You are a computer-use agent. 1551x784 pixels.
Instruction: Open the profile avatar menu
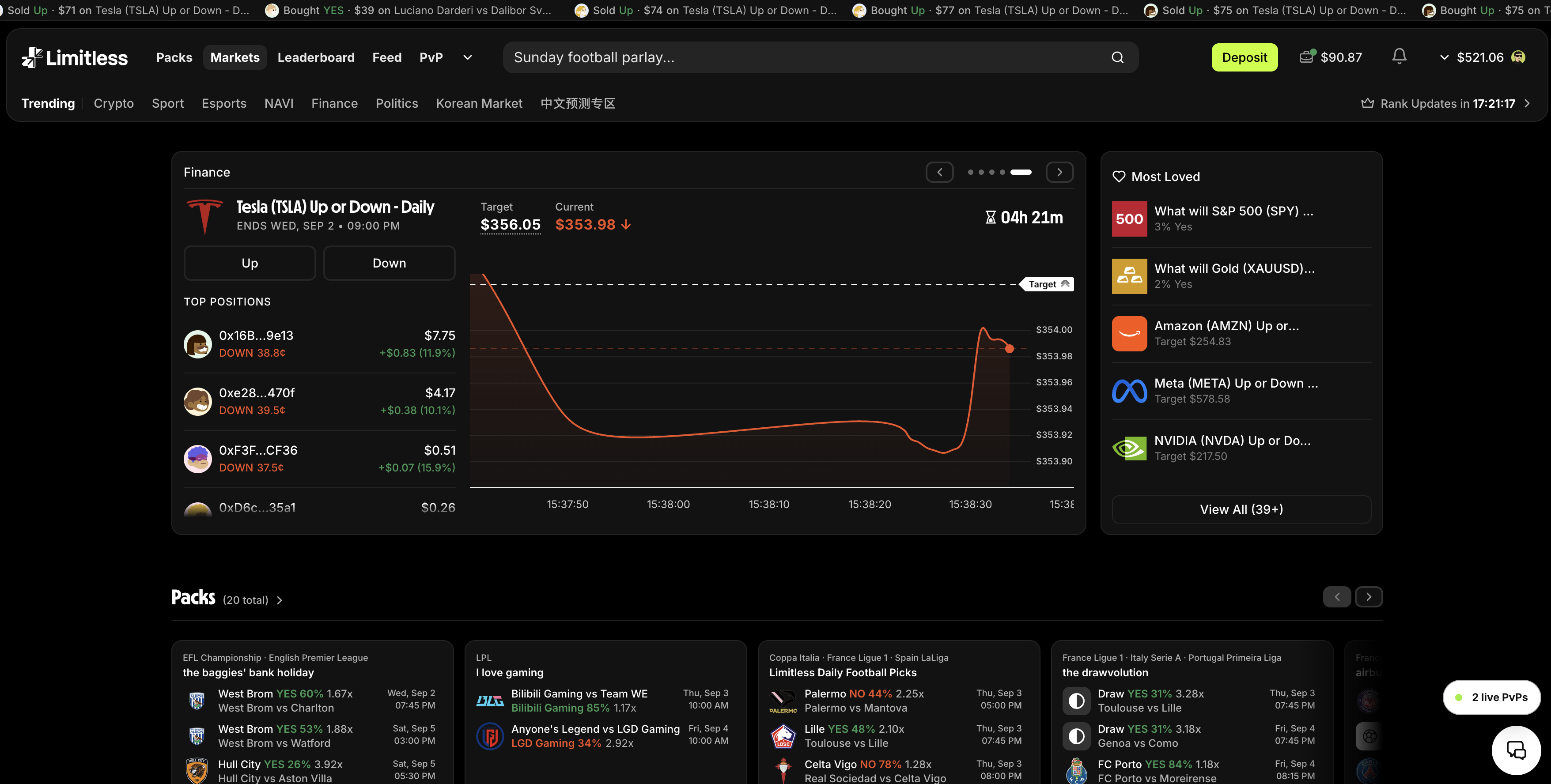[x=1518, y=57]
